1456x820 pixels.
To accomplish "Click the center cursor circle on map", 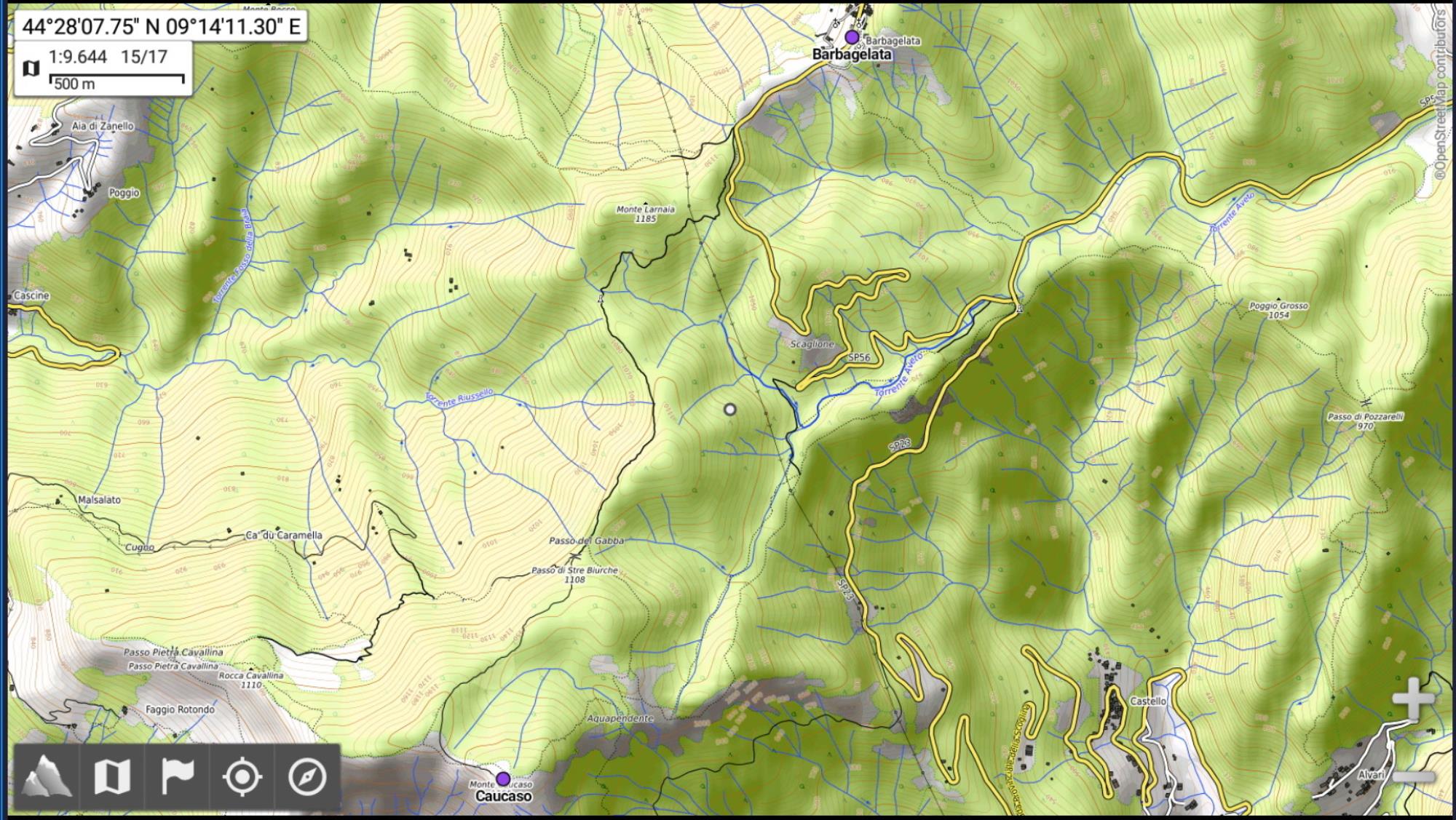I will click(x=729, y=410).
